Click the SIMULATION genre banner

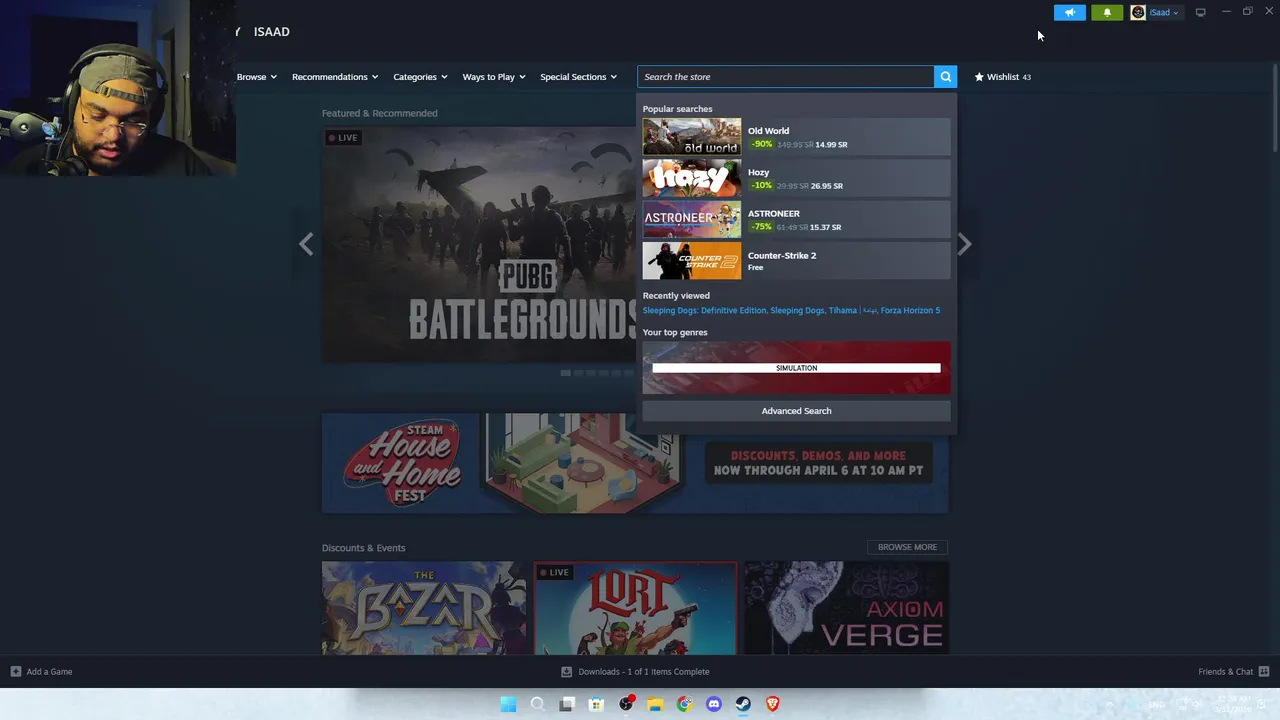796,368
